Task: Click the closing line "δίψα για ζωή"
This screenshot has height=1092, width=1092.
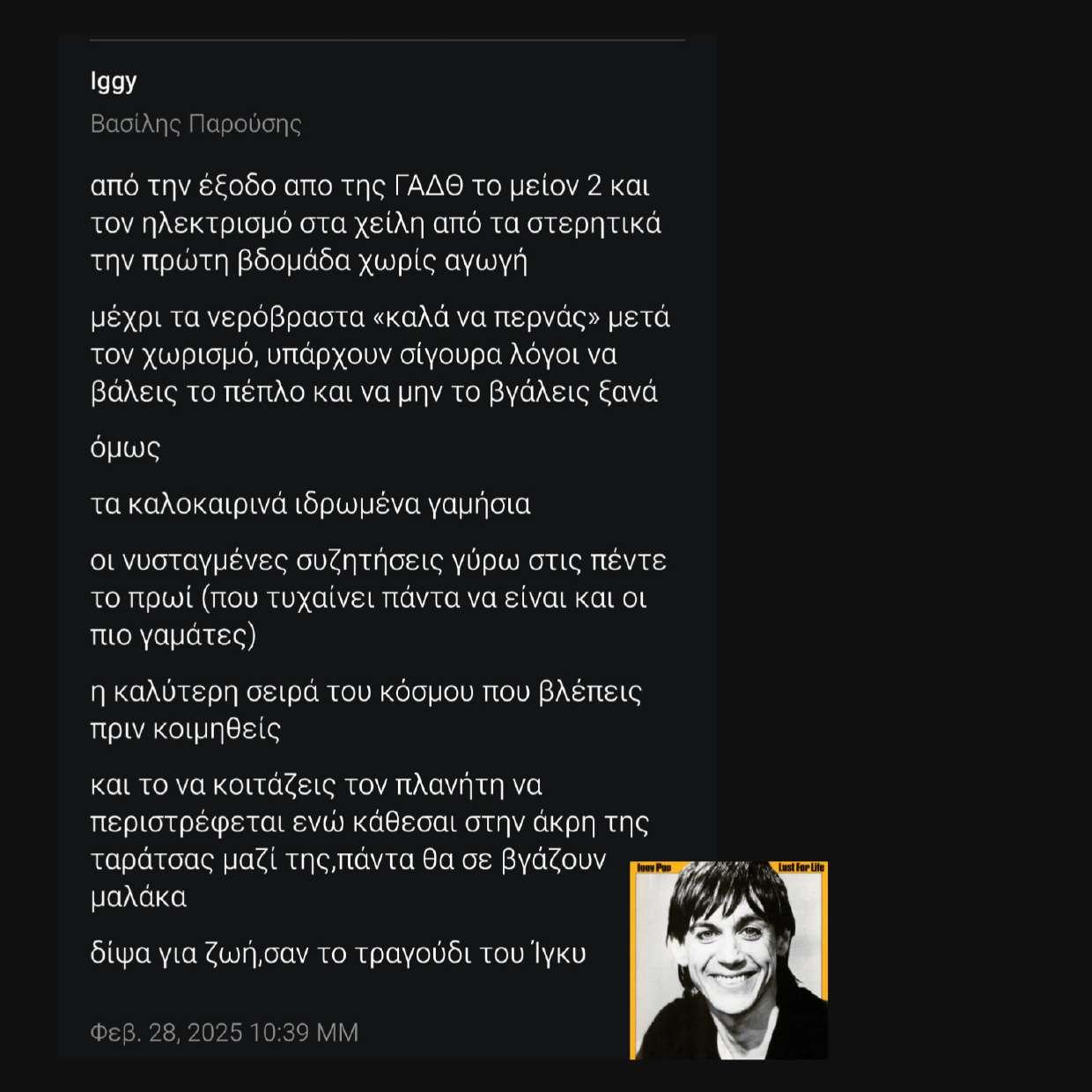Action: tap(338, 954)
